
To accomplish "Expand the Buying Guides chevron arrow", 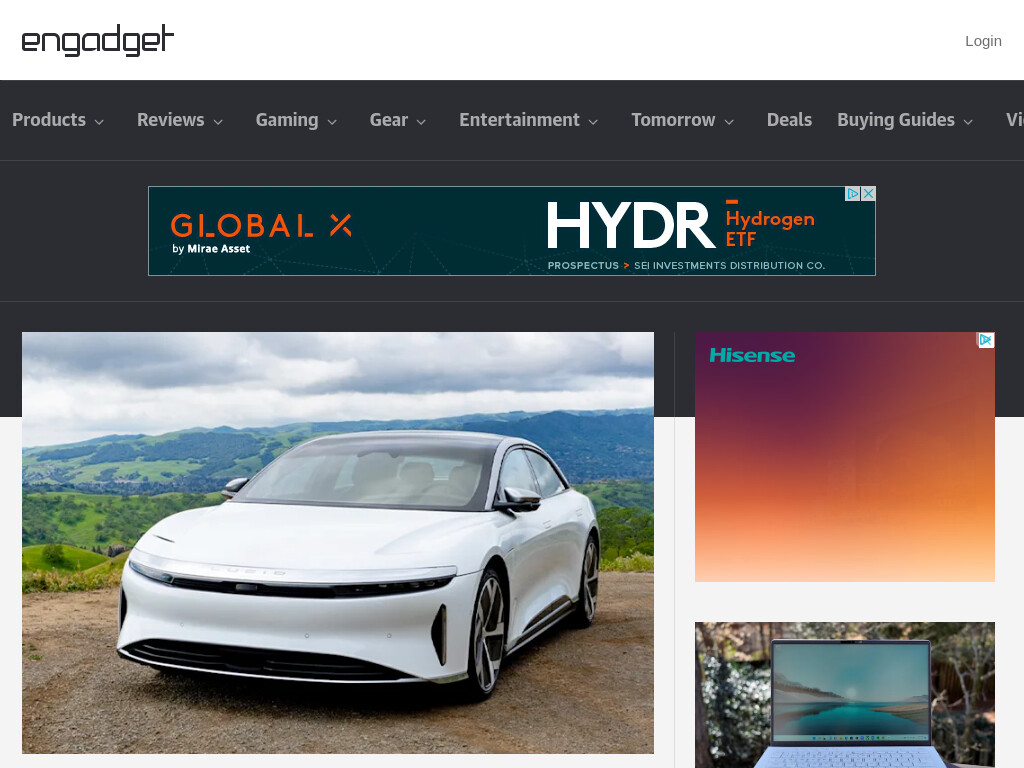I will click(968, 122).
